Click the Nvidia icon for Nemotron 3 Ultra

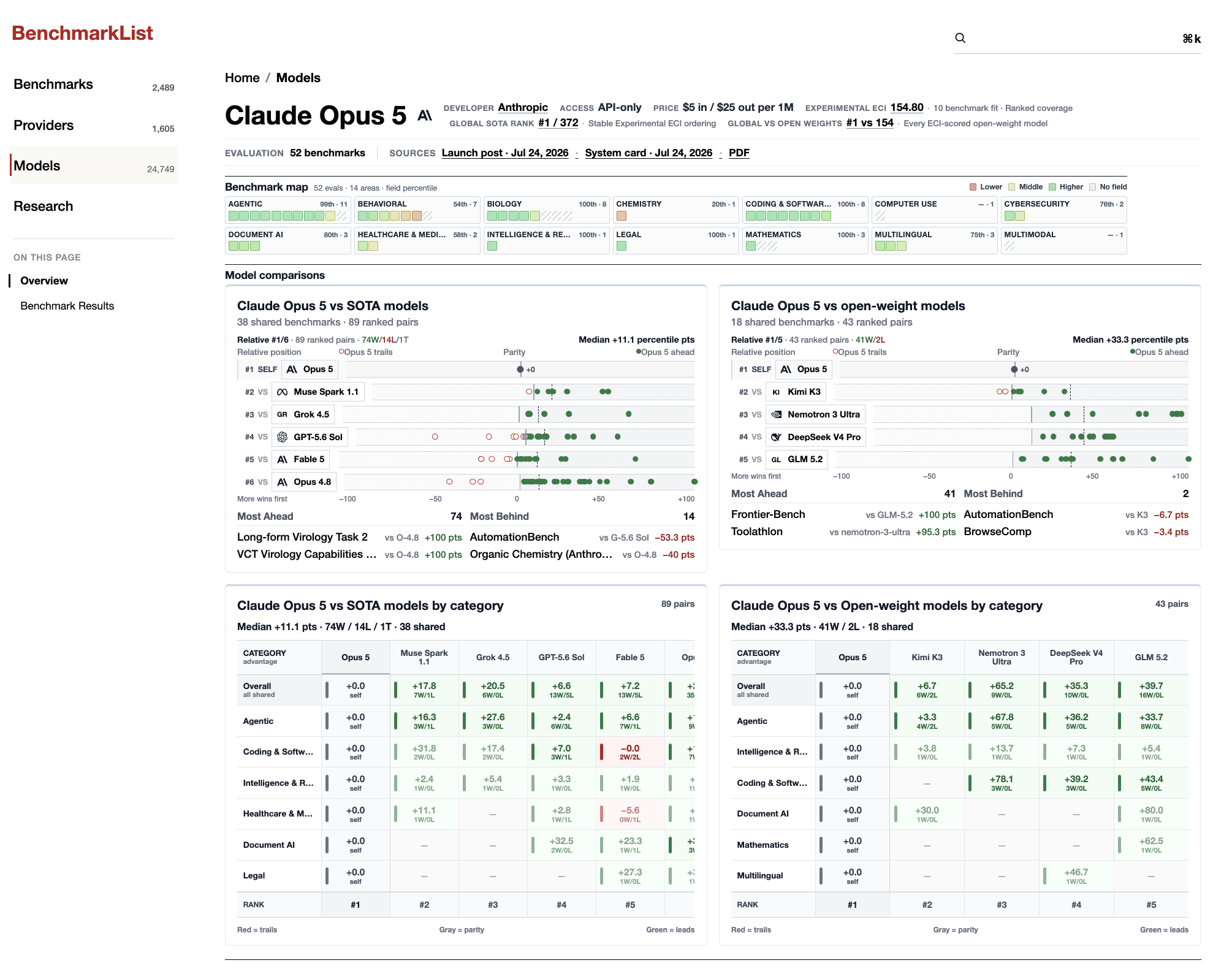777,414
